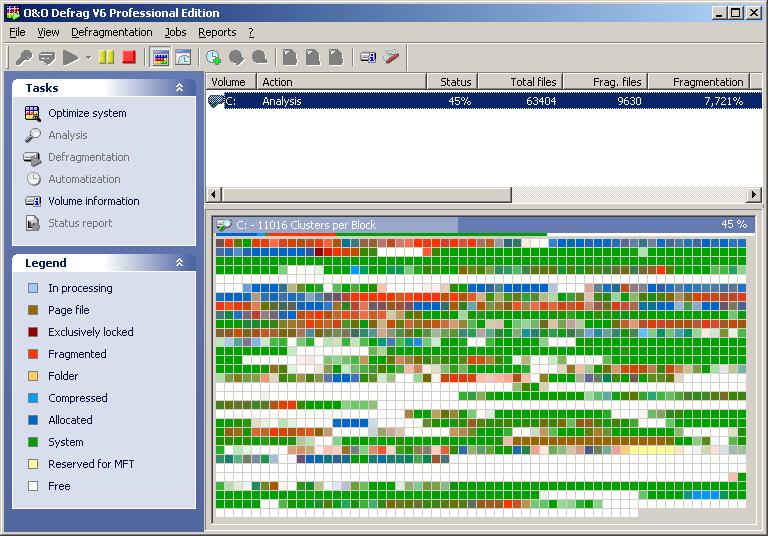Click Optimize system in Tasks
768x536 pixels.
pyautogui.click(x=87, y=113)
